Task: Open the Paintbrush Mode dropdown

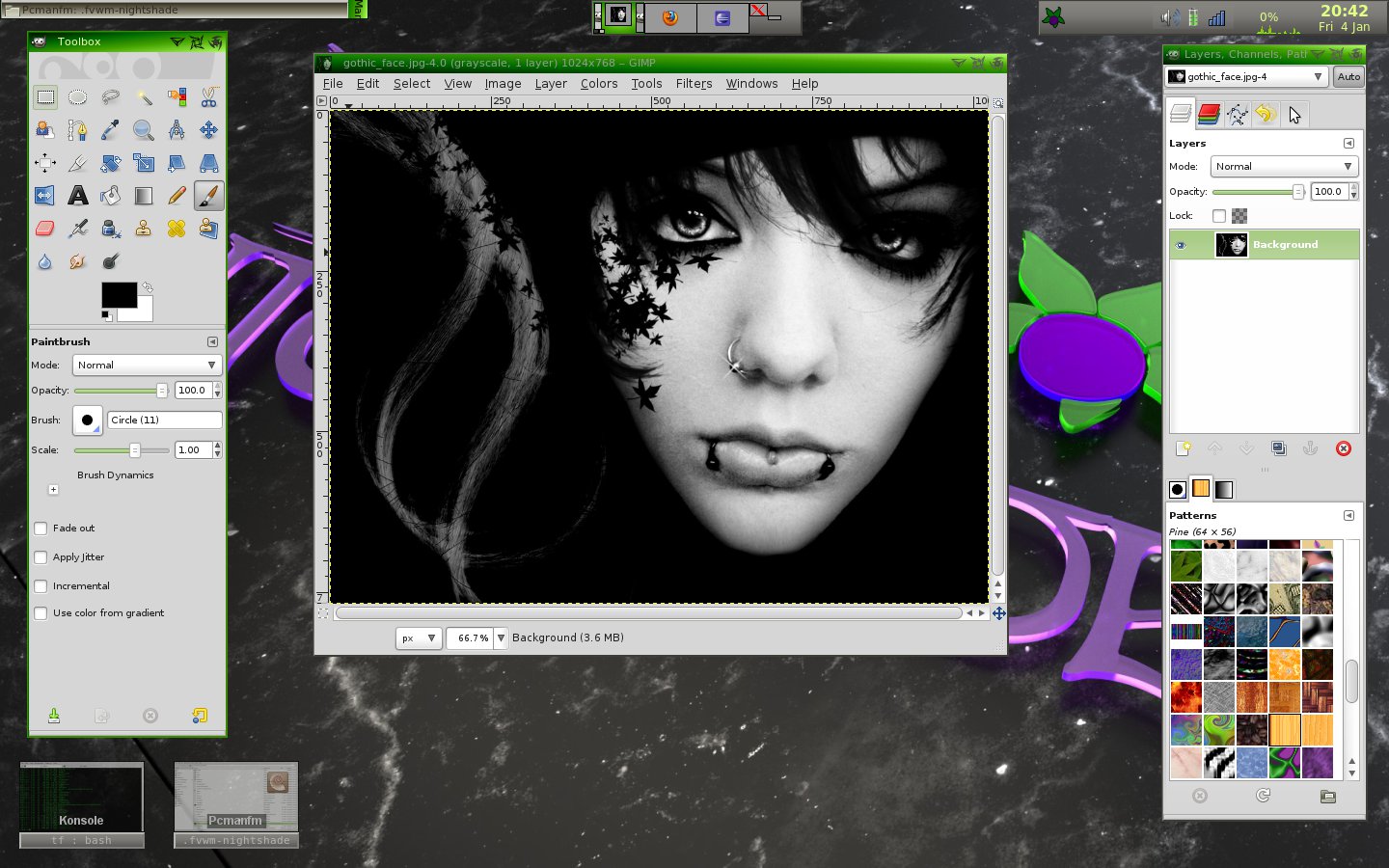Action: pyautogui.click(x=147, y=365)
